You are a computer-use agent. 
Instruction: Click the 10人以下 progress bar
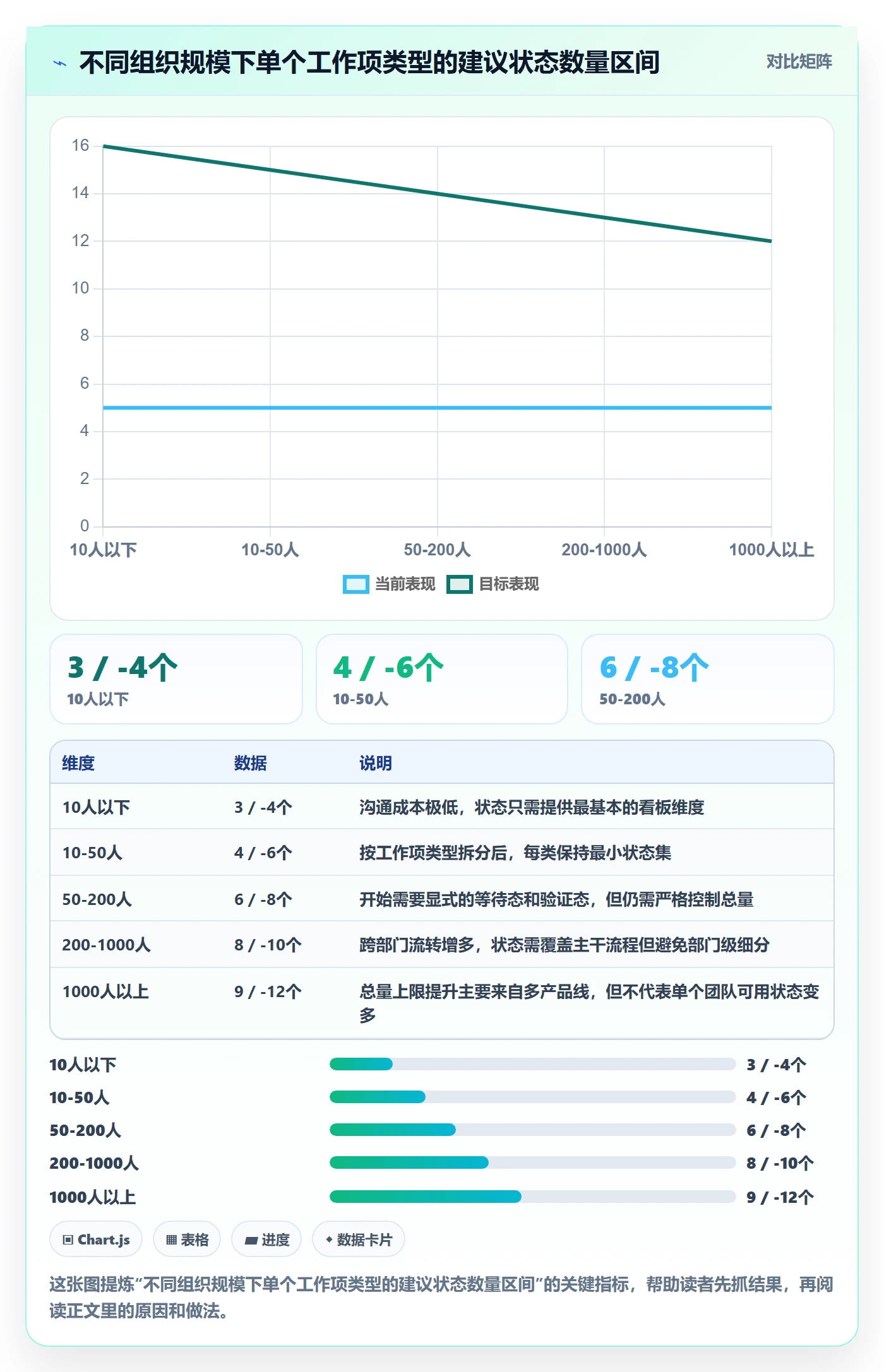click(x=533, y=1065)
